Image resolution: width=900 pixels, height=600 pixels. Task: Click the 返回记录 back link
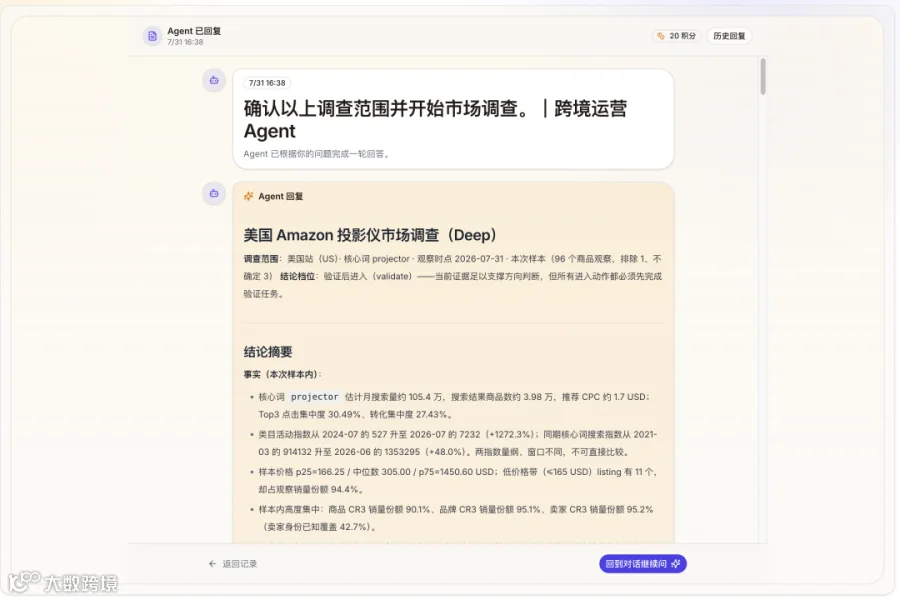point(233,564)
